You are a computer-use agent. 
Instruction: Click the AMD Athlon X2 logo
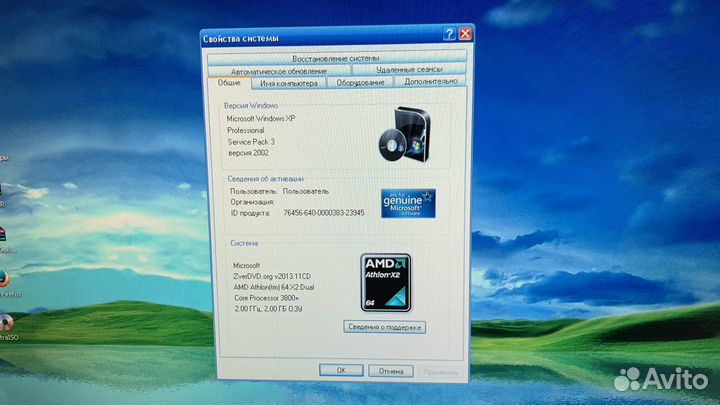(385, 280)
